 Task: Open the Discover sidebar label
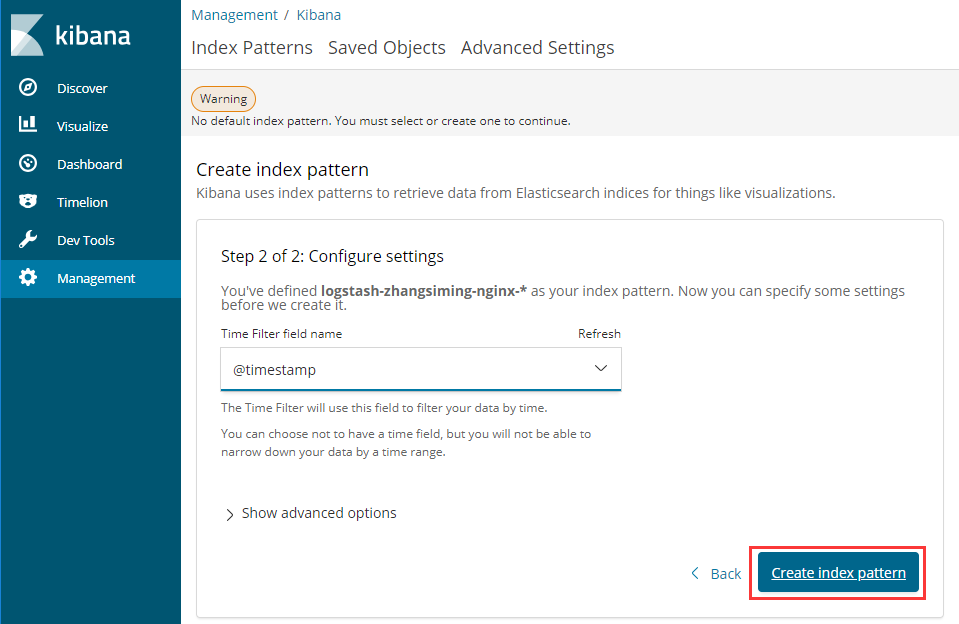(82, 88)
